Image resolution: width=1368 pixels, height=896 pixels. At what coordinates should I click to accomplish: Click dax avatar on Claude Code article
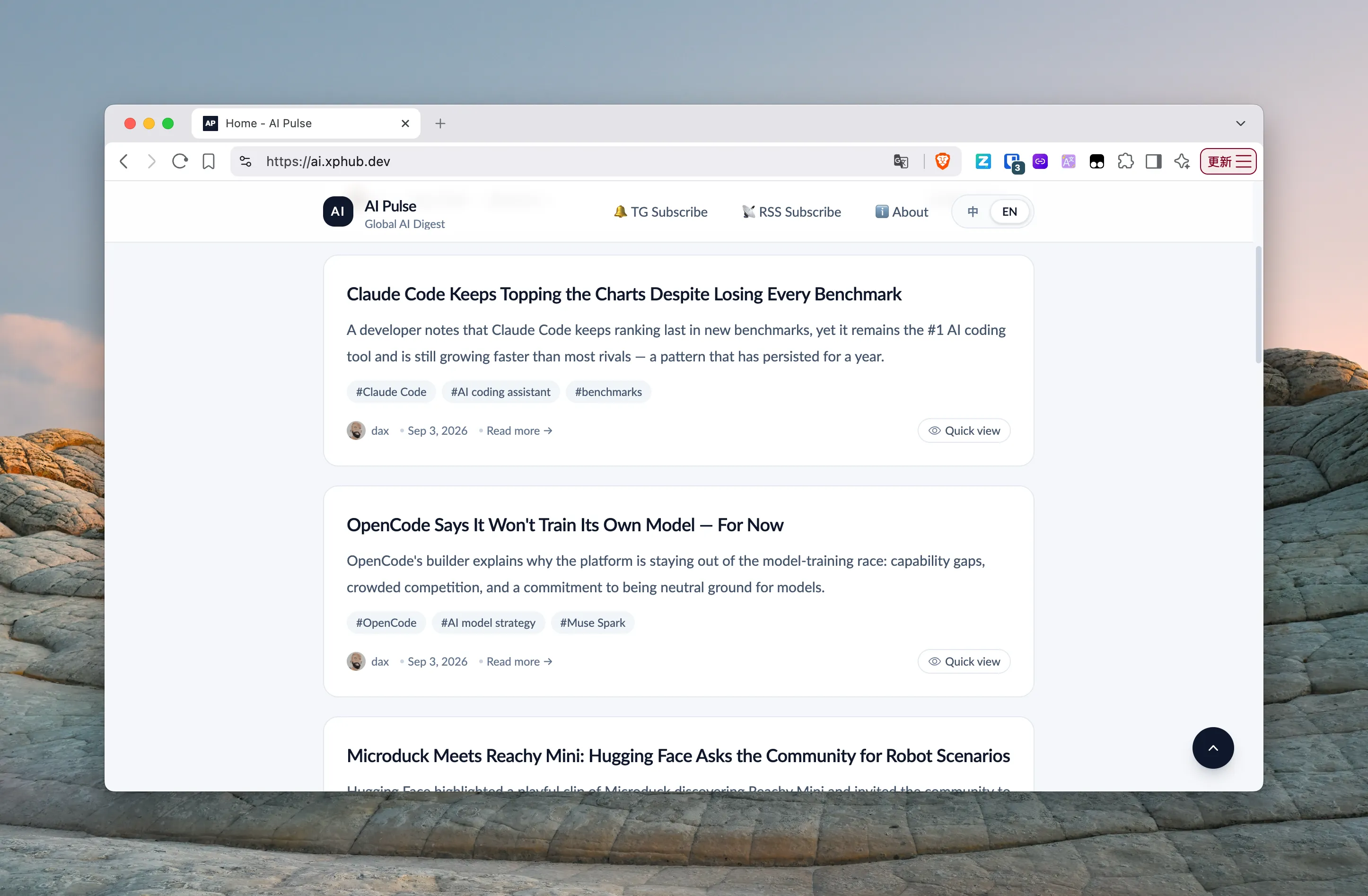click(x=356, y=430)
